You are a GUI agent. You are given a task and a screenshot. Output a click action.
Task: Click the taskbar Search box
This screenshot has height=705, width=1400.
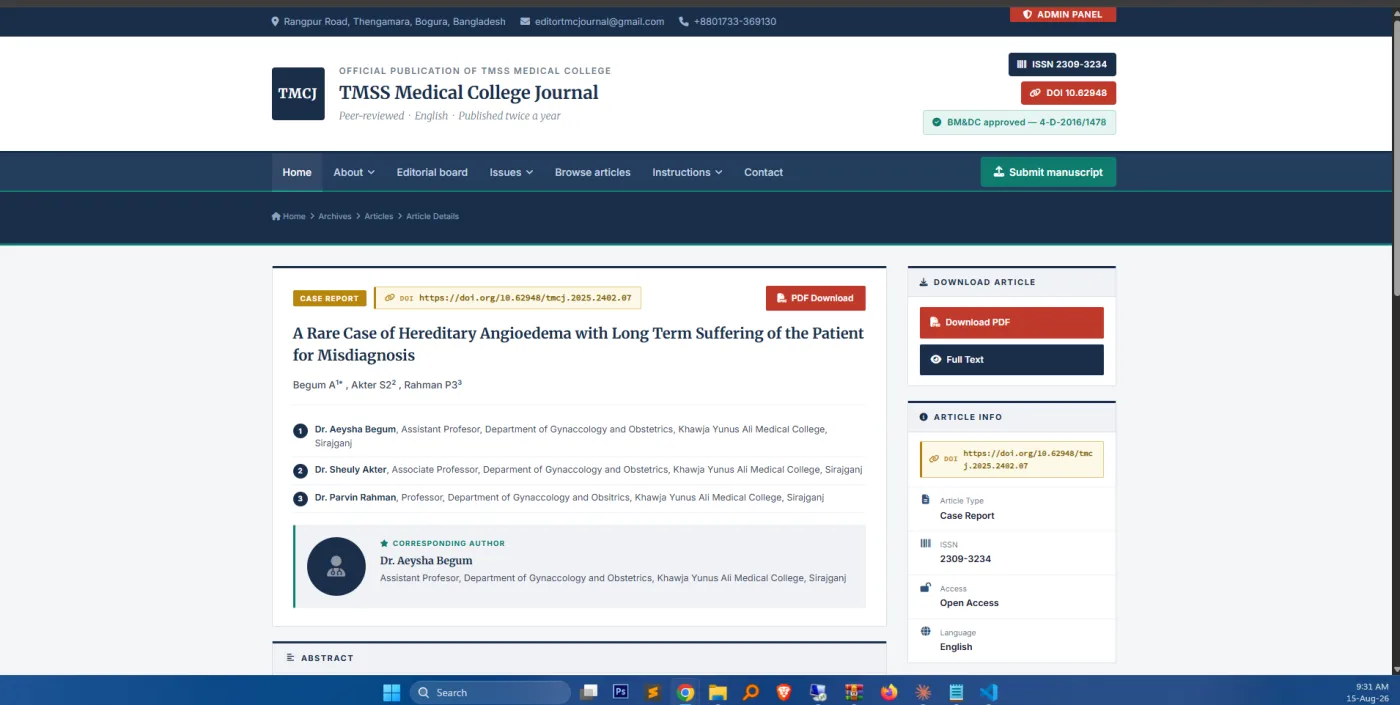[490, 692]
